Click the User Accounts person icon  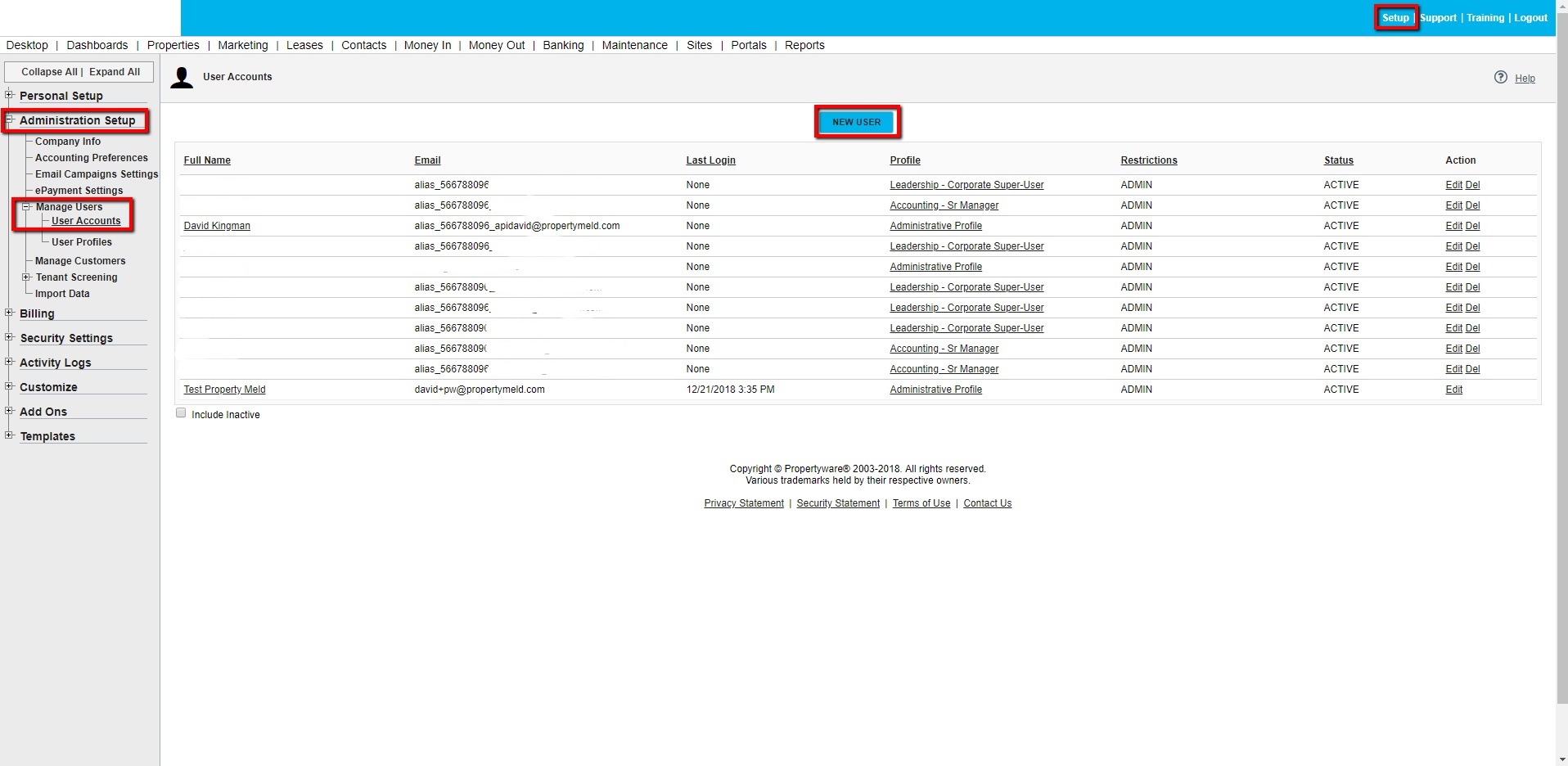coord(182,78)
